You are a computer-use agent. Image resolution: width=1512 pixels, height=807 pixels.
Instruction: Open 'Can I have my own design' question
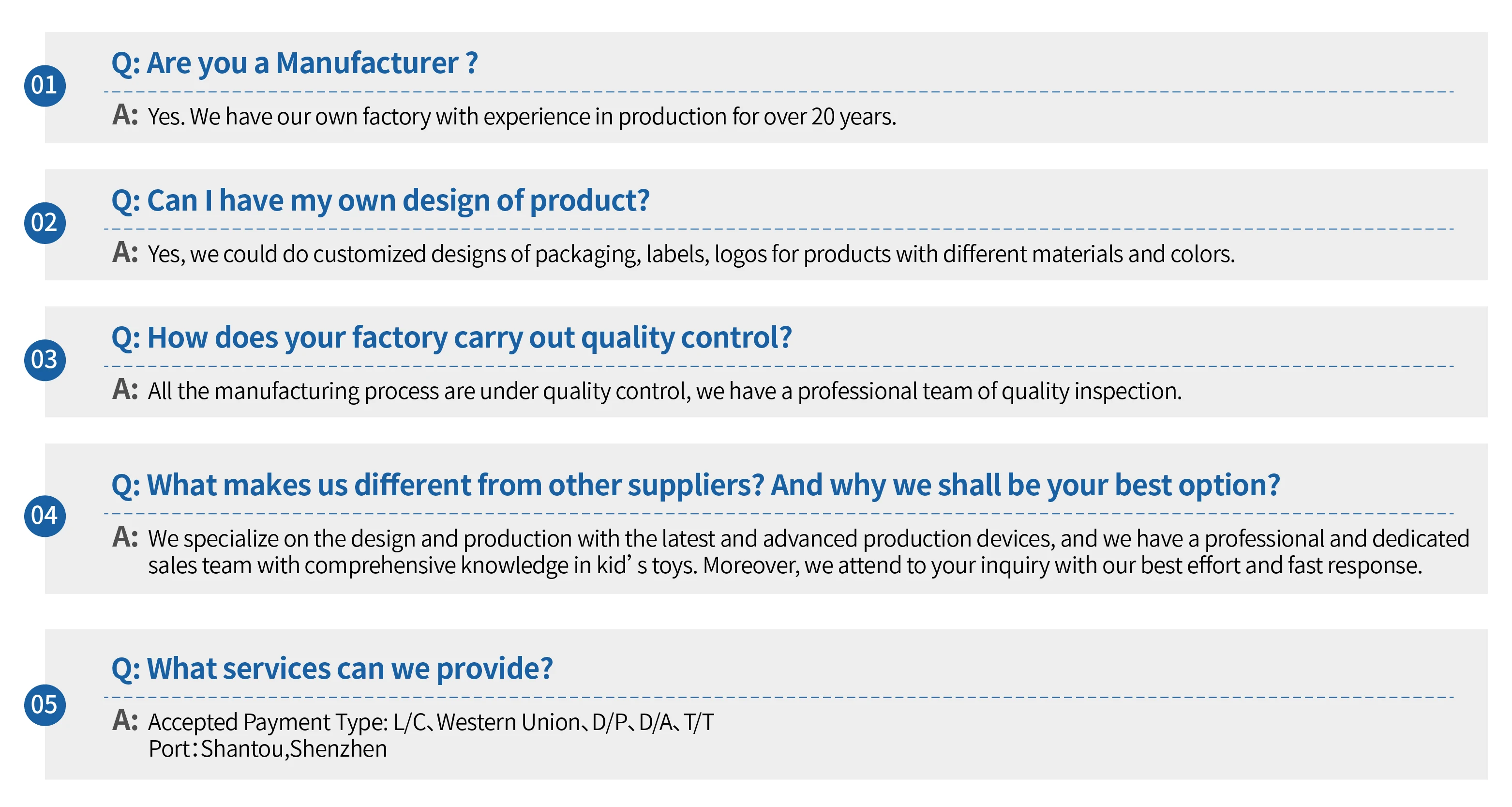[380, 200]
